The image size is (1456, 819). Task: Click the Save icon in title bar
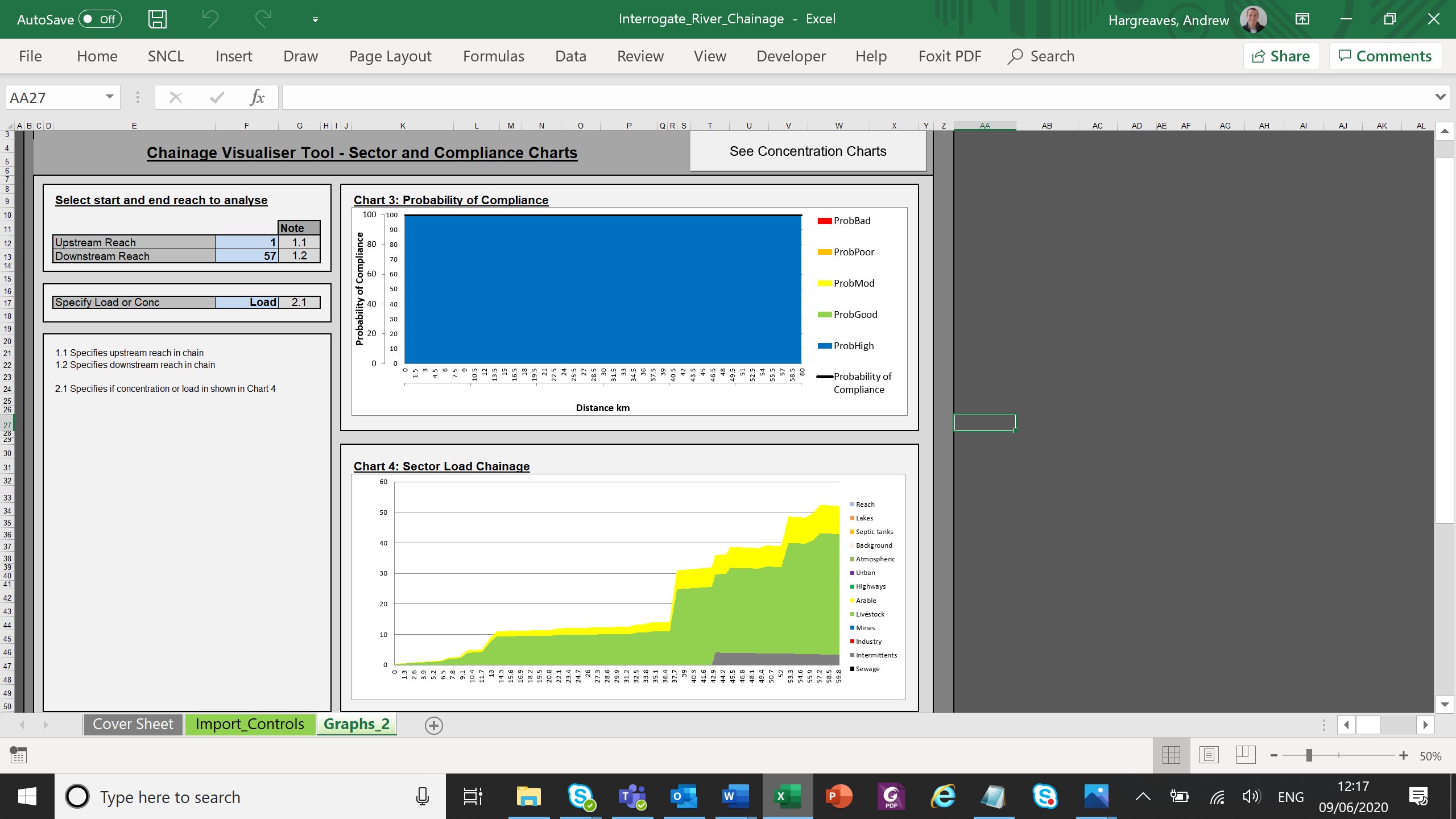coord(158,19)
